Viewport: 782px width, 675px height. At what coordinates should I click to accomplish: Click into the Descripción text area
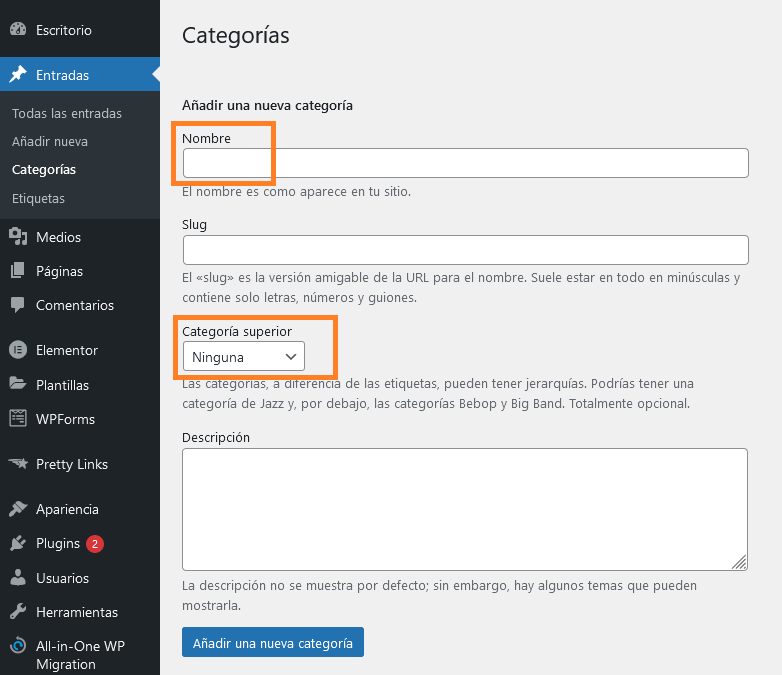click(x=465, y=509)
